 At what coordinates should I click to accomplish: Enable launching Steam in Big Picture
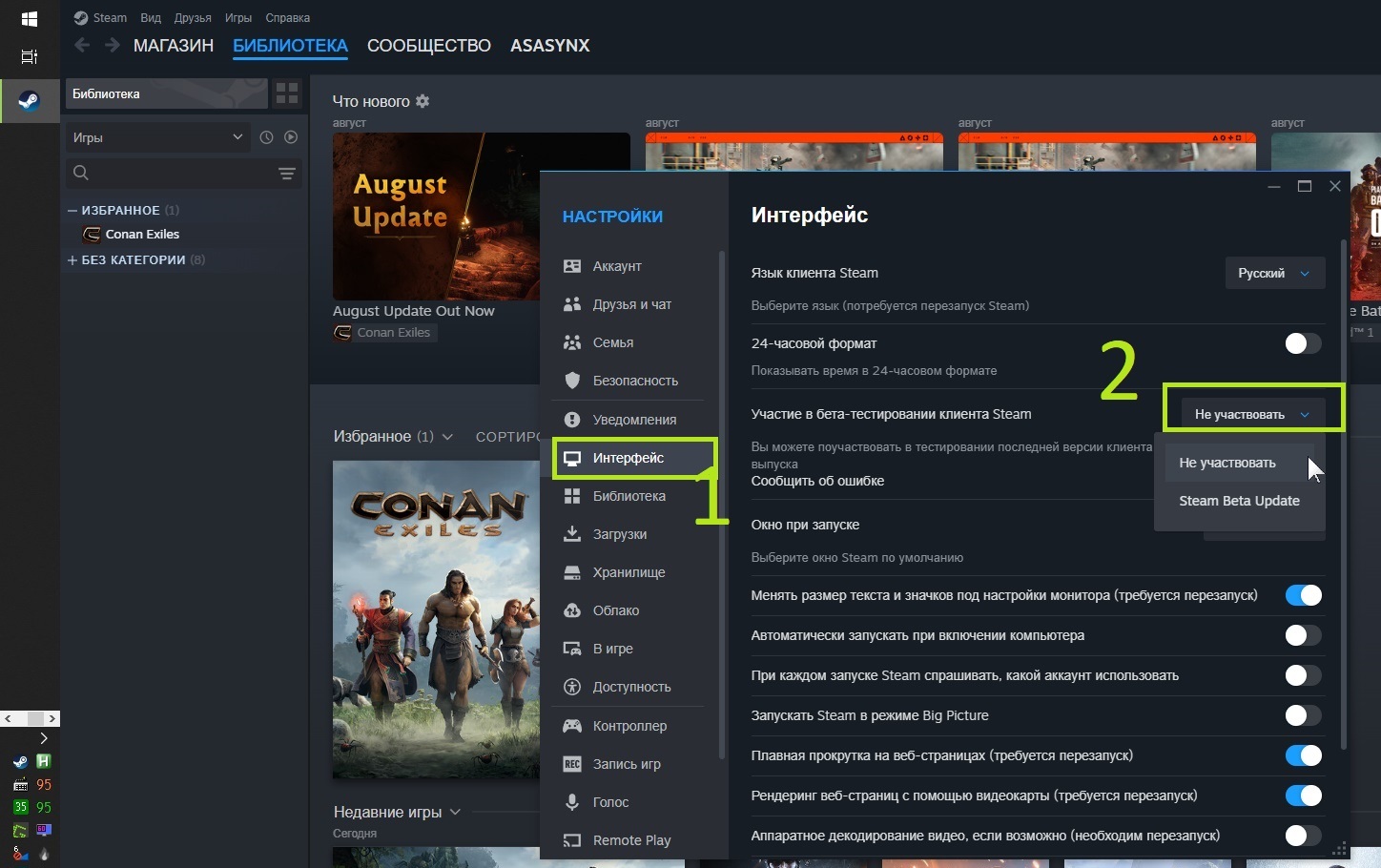(x=1303, y=715)
